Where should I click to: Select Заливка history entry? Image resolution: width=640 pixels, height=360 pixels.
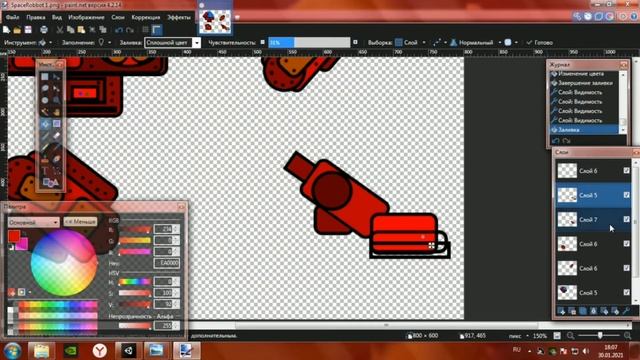click(584, 130)
